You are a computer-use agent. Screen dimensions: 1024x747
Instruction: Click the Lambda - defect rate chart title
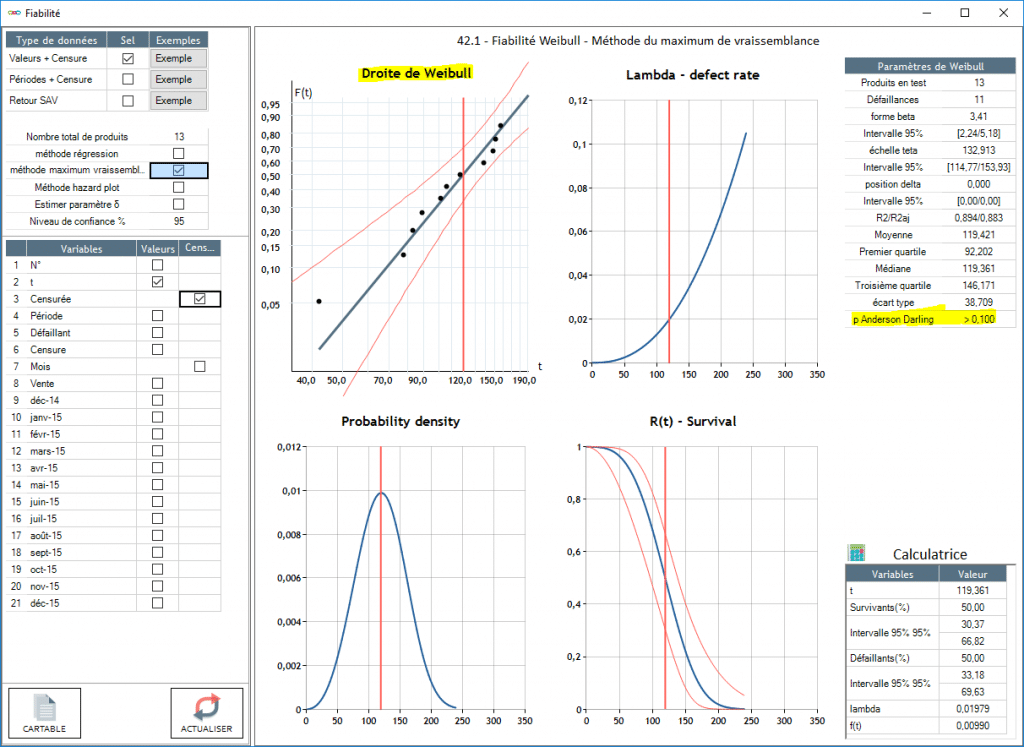pos(692,75)
